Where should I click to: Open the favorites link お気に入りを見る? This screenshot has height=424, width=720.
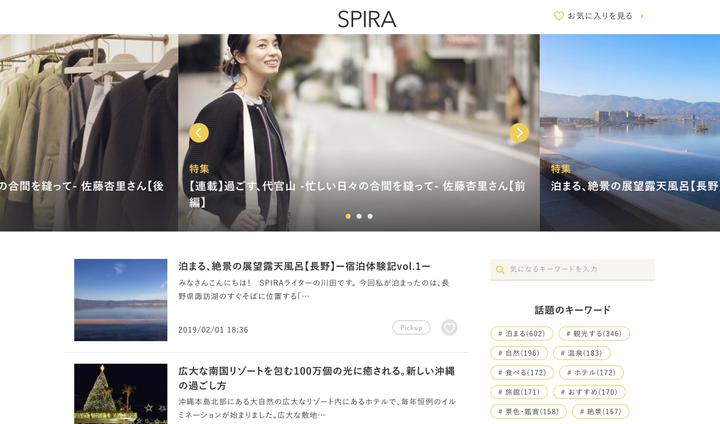coord(599,16)
